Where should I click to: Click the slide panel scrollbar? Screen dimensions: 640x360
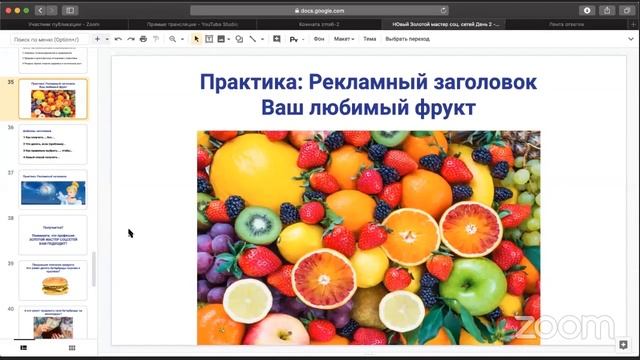pyautogui.click(x=93, y=269)
